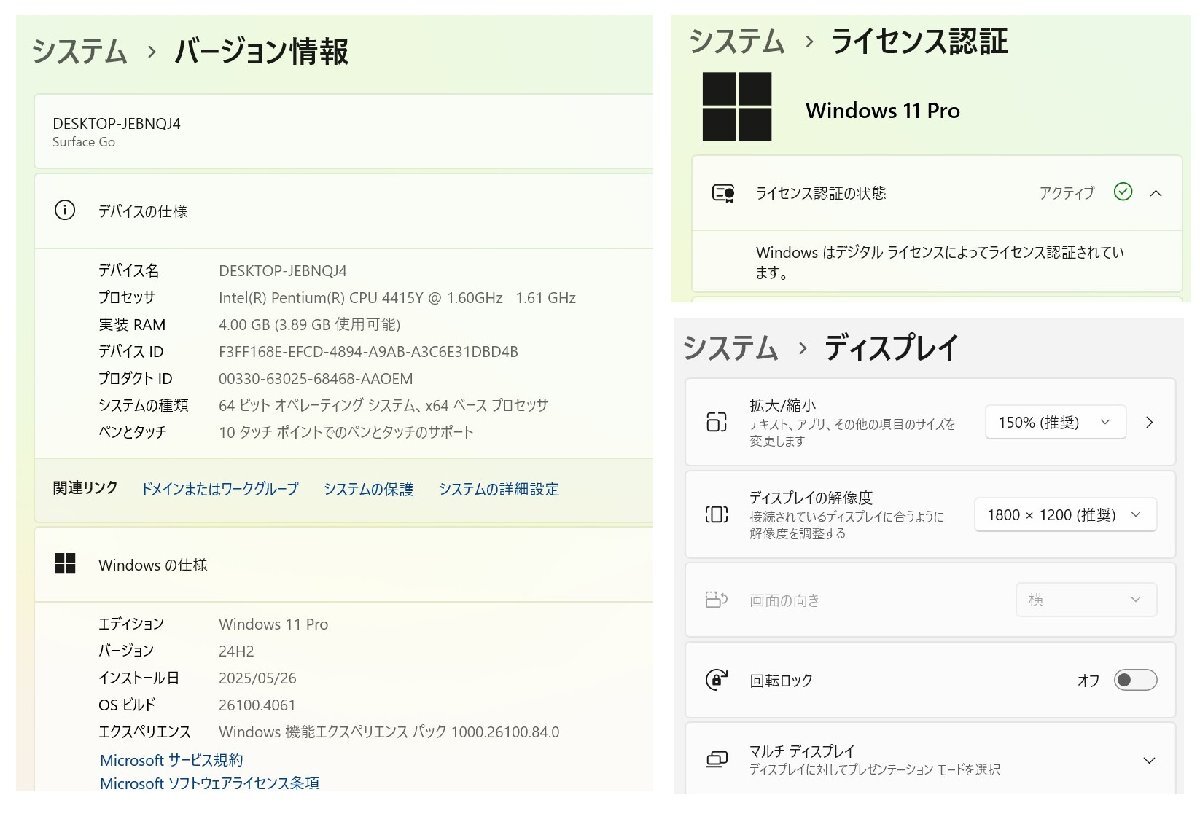Viewport: 1200px width, 819px height.
Task: Go to システム from the ライセンス認証 breadcrumb
Action: [x=736, y=41]
